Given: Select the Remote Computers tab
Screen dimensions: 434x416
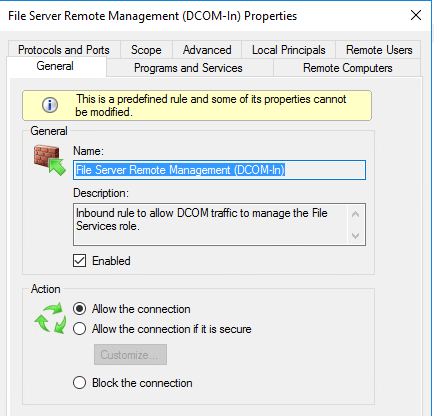Looking at the screenshot, I should tap(347, 68).
